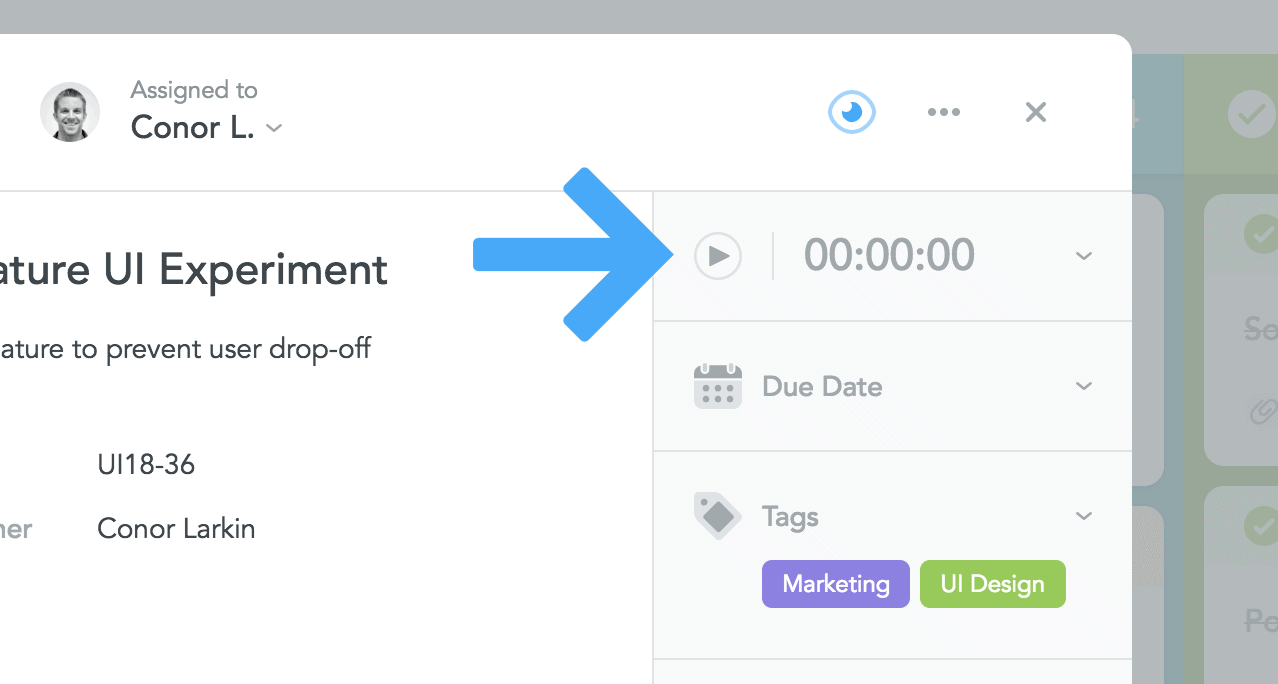Expand the Due Date section chevron

[x=1084, y=386]
